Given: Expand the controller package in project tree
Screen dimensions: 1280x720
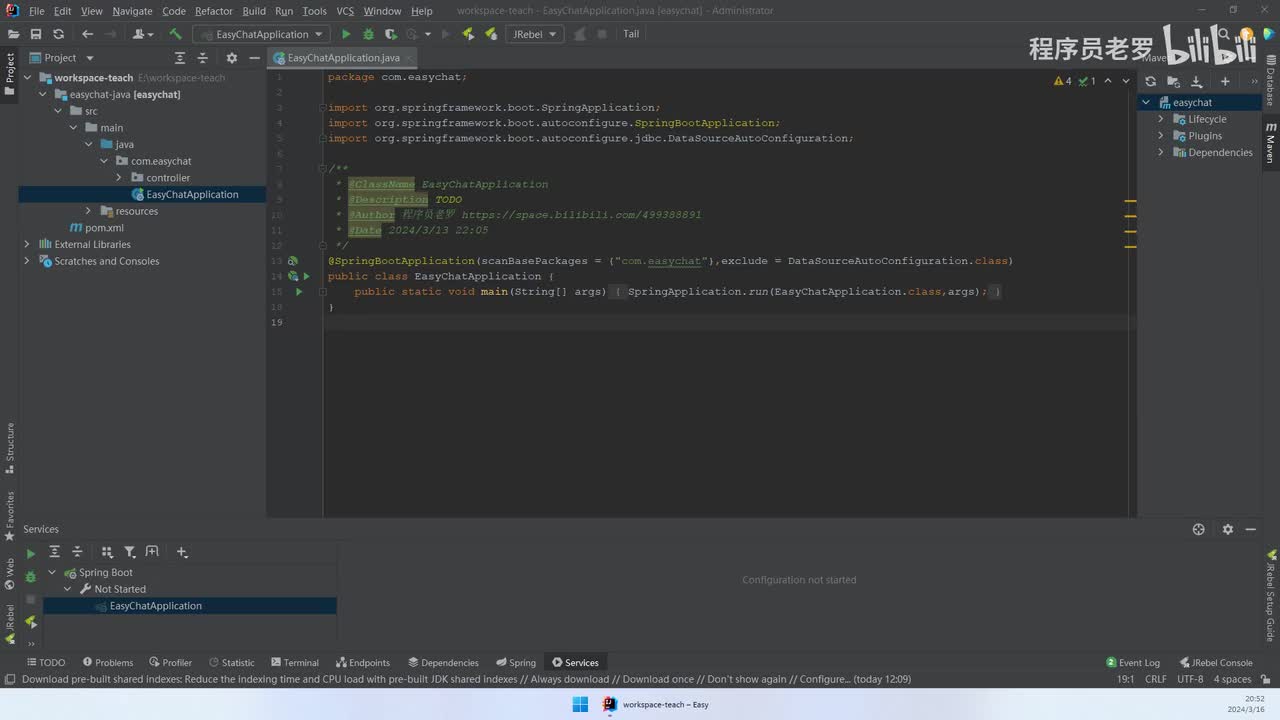Looking at the screenshot, I should pyautogui.click(x=119, y=178).
